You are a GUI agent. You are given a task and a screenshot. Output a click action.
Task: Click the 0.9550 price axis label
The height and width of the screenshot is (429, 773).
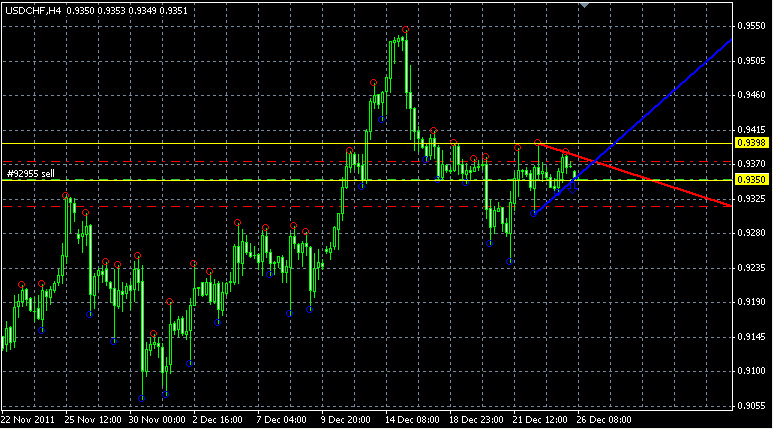pyautogui.click(x=752, y=26)
